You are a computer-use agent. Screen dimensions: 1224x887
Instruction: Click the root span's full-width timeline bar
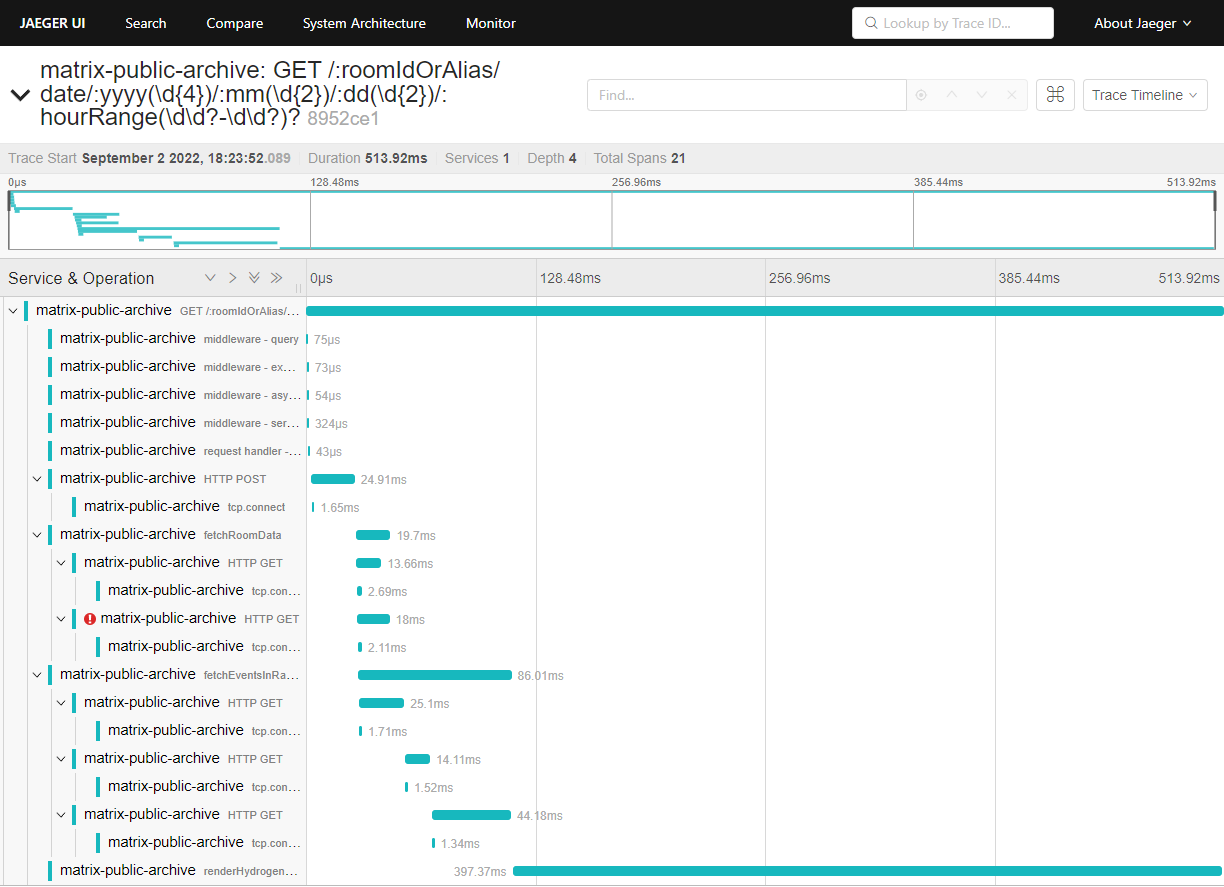[x=765, y=311]
